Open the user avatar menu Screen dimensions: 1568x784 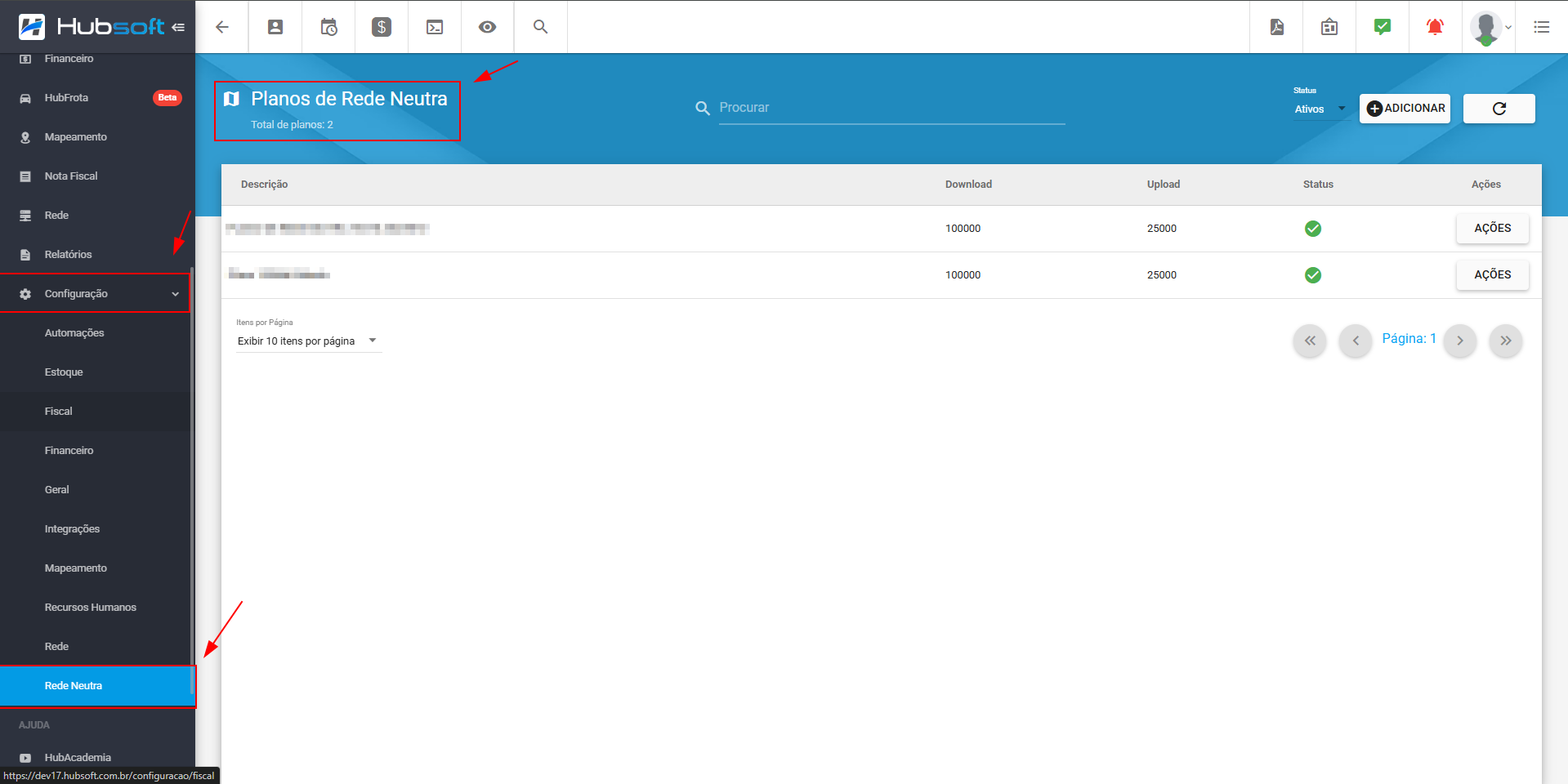point(1490,28)
